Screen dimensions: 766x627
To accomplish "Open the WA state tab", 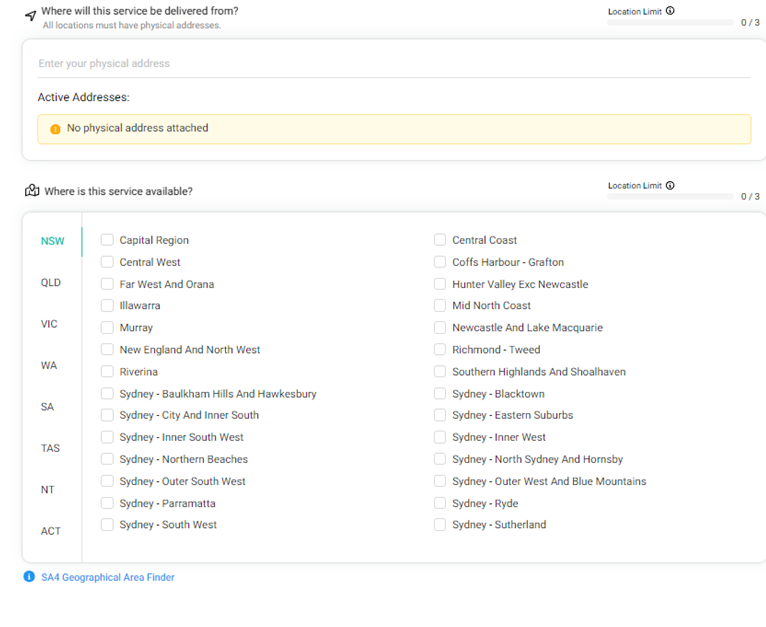I will point(49,366).
